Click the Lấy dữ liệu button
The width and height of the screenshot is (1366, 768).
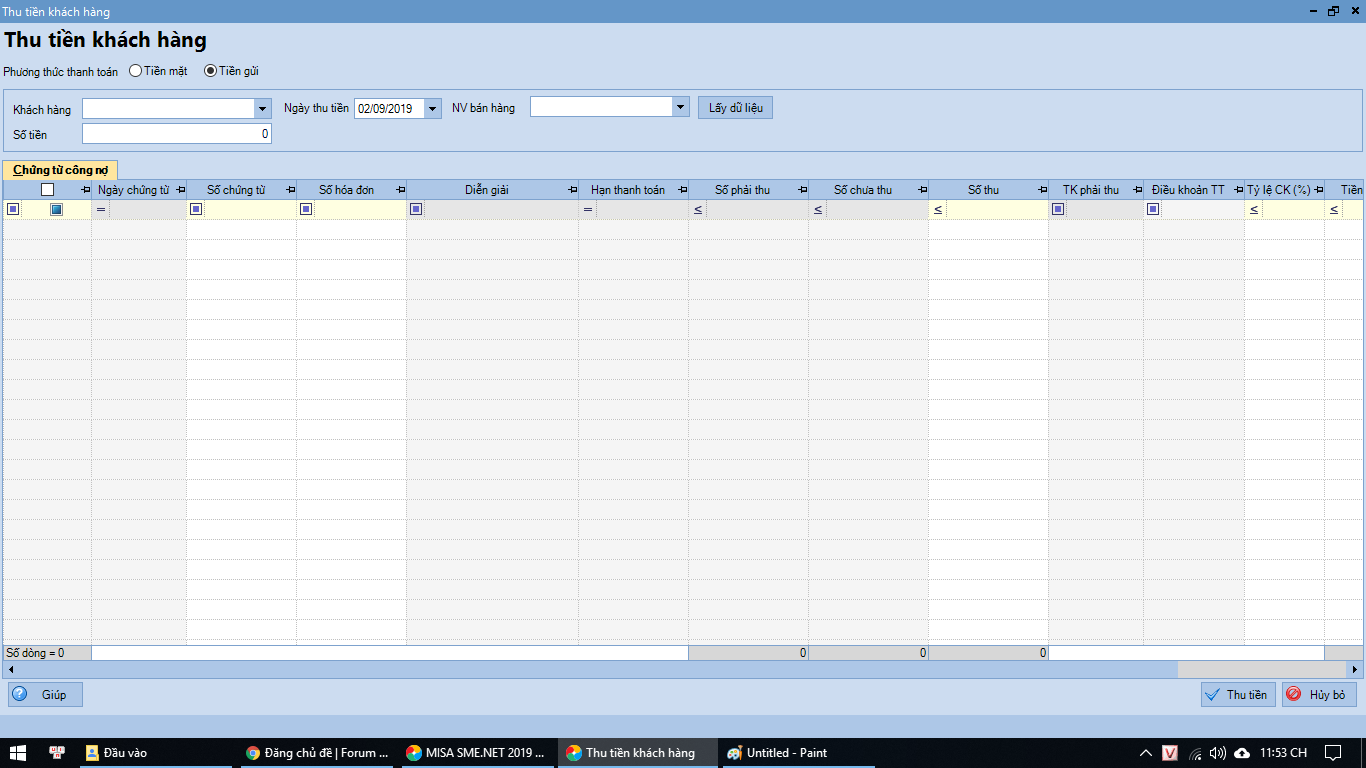(x=734, y=108)
